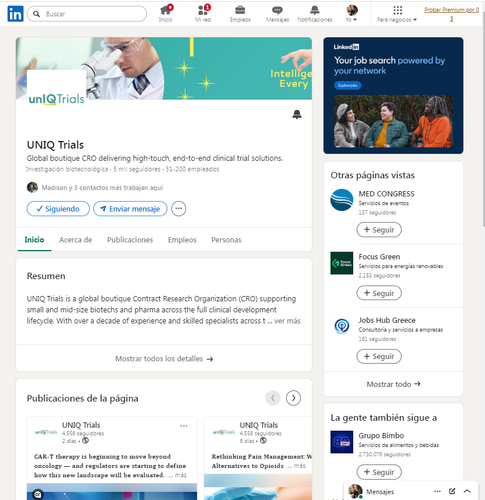Open messaging overlay three-dot options
The image size is (485, 500).
pos(437,491)
